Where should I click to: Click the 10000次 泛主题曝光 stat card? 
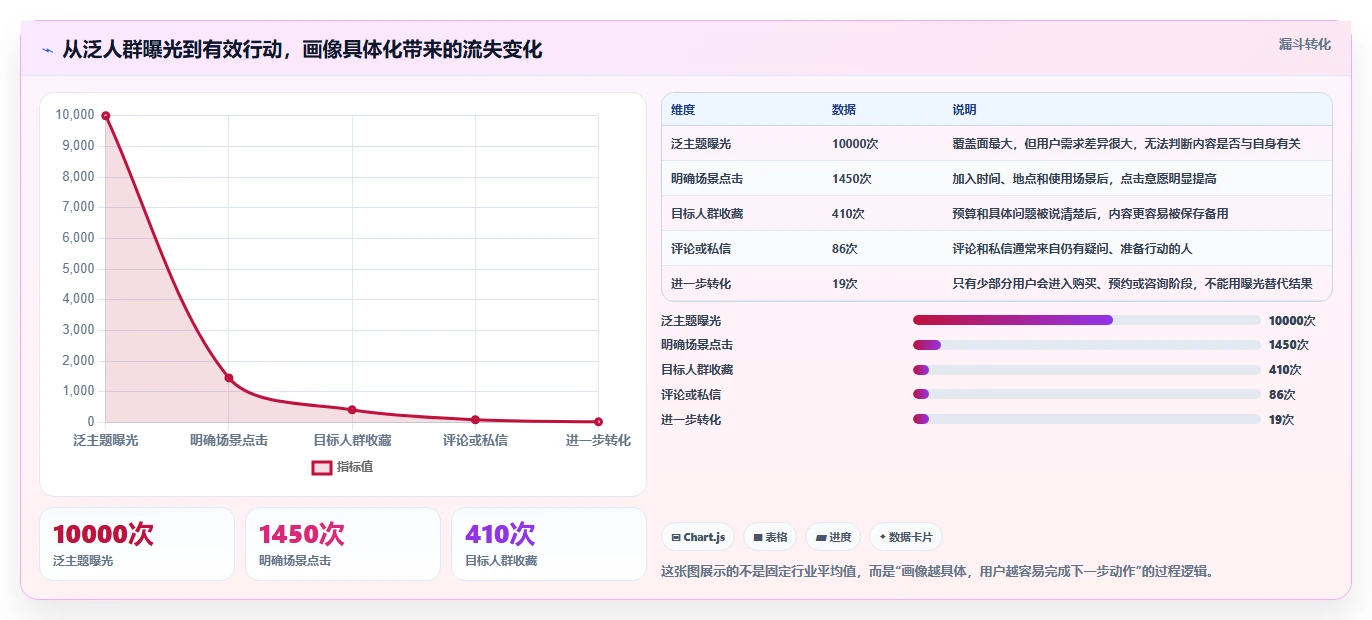tap(137, 544)
